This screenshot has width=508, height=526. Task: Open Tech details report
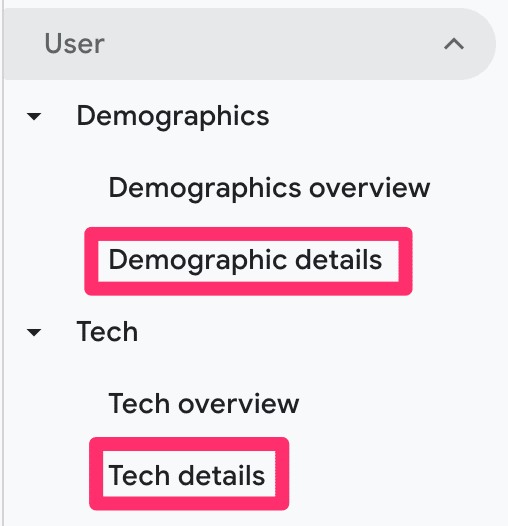[x=187, y=475]
